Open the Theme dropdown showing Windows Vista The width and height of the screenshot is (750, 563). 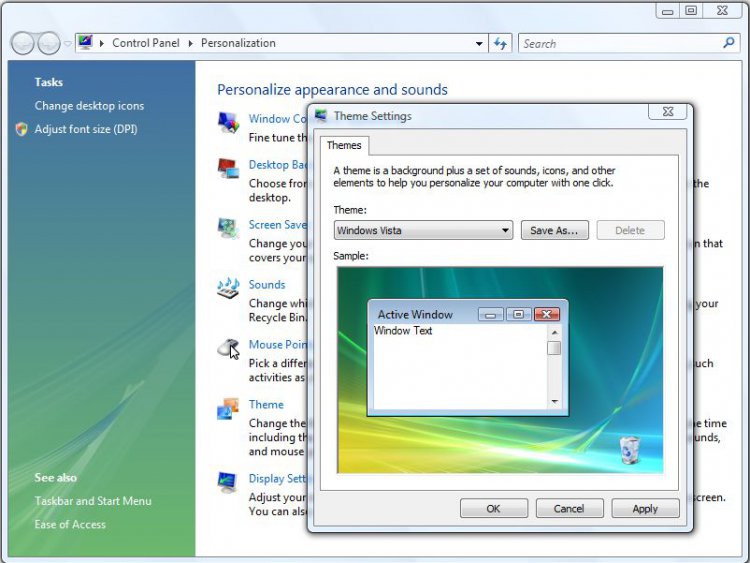423,230
